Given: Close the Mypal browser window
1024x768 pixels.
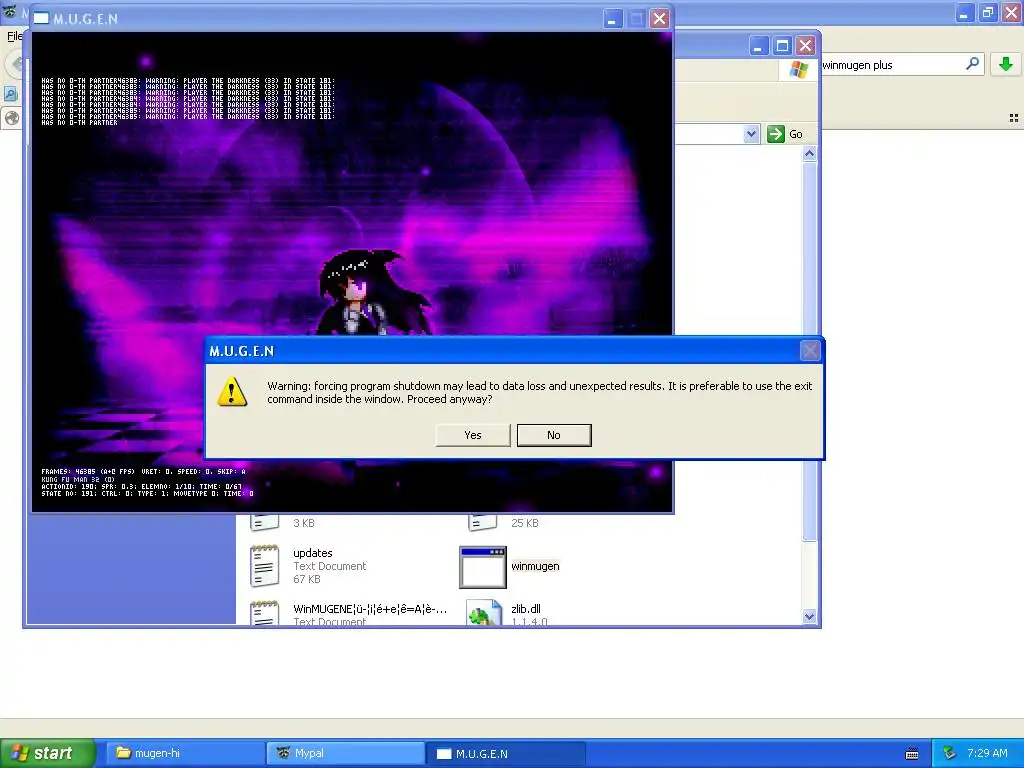Looking at the screenshot, I should [1012, 12].
